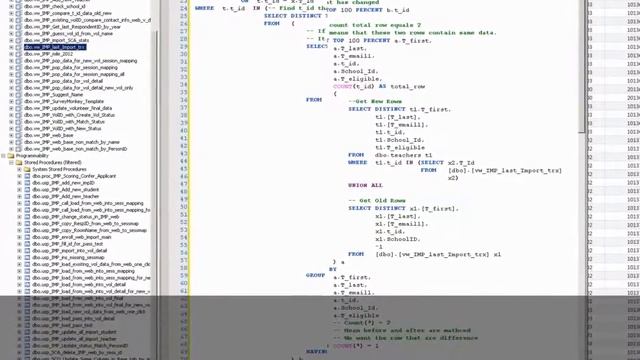Click 'FROM dbo.teachers t1' in the query
Screen dimensions: 640x360
[x=390, y=155]
